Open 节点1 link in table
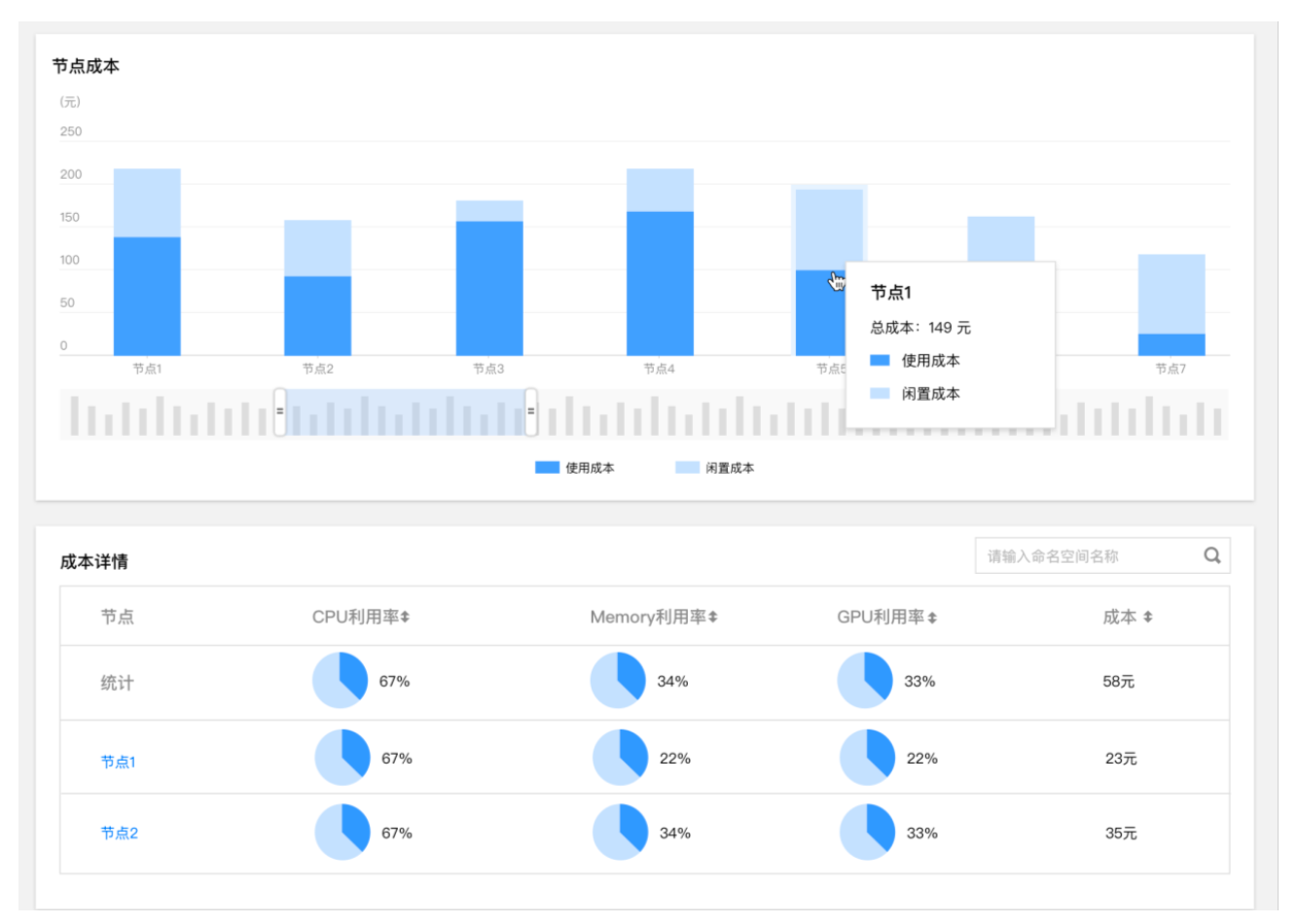Viewport: 1298px width, 924px height. (118, 762)
